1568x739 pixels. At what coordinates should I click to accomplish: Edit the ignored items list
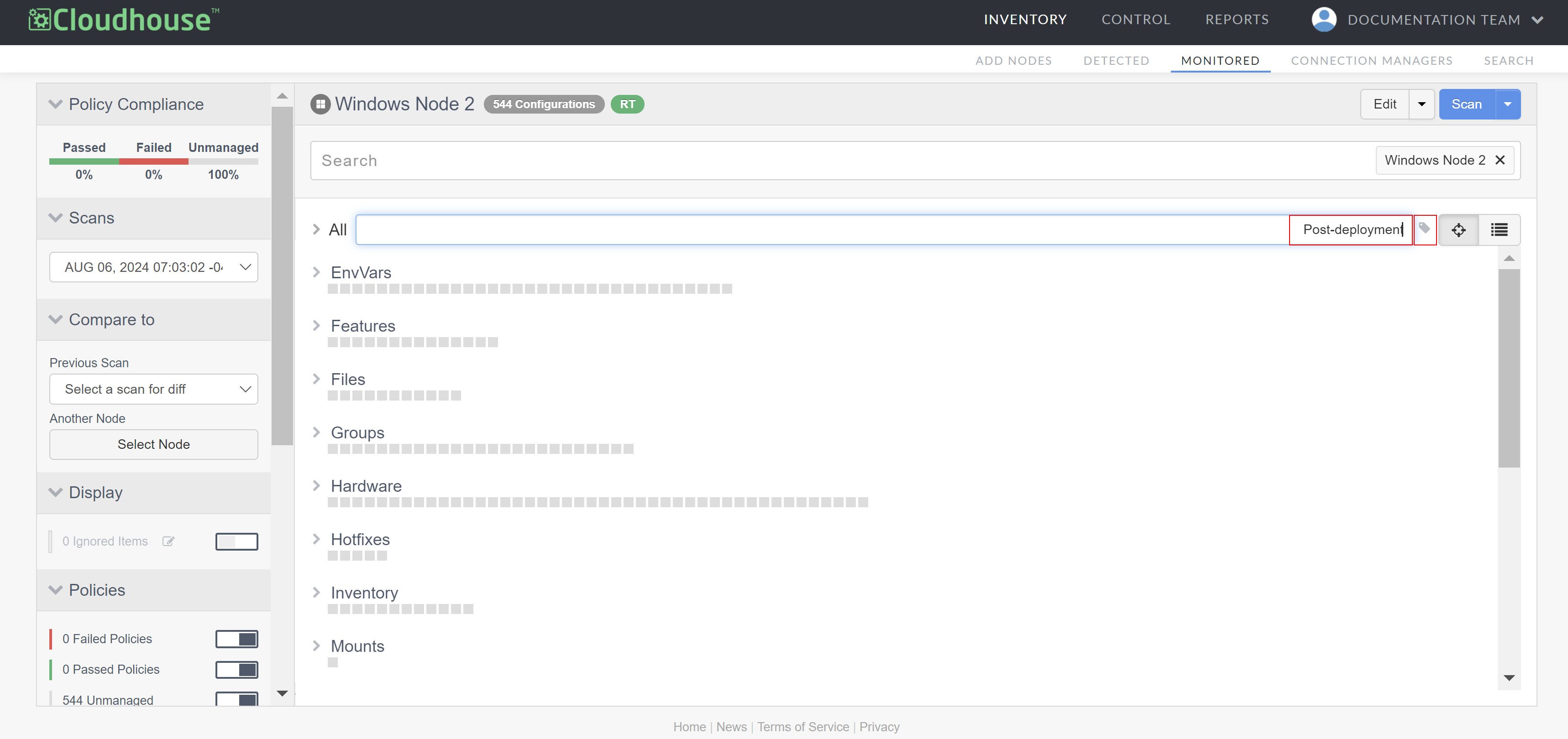168,541
